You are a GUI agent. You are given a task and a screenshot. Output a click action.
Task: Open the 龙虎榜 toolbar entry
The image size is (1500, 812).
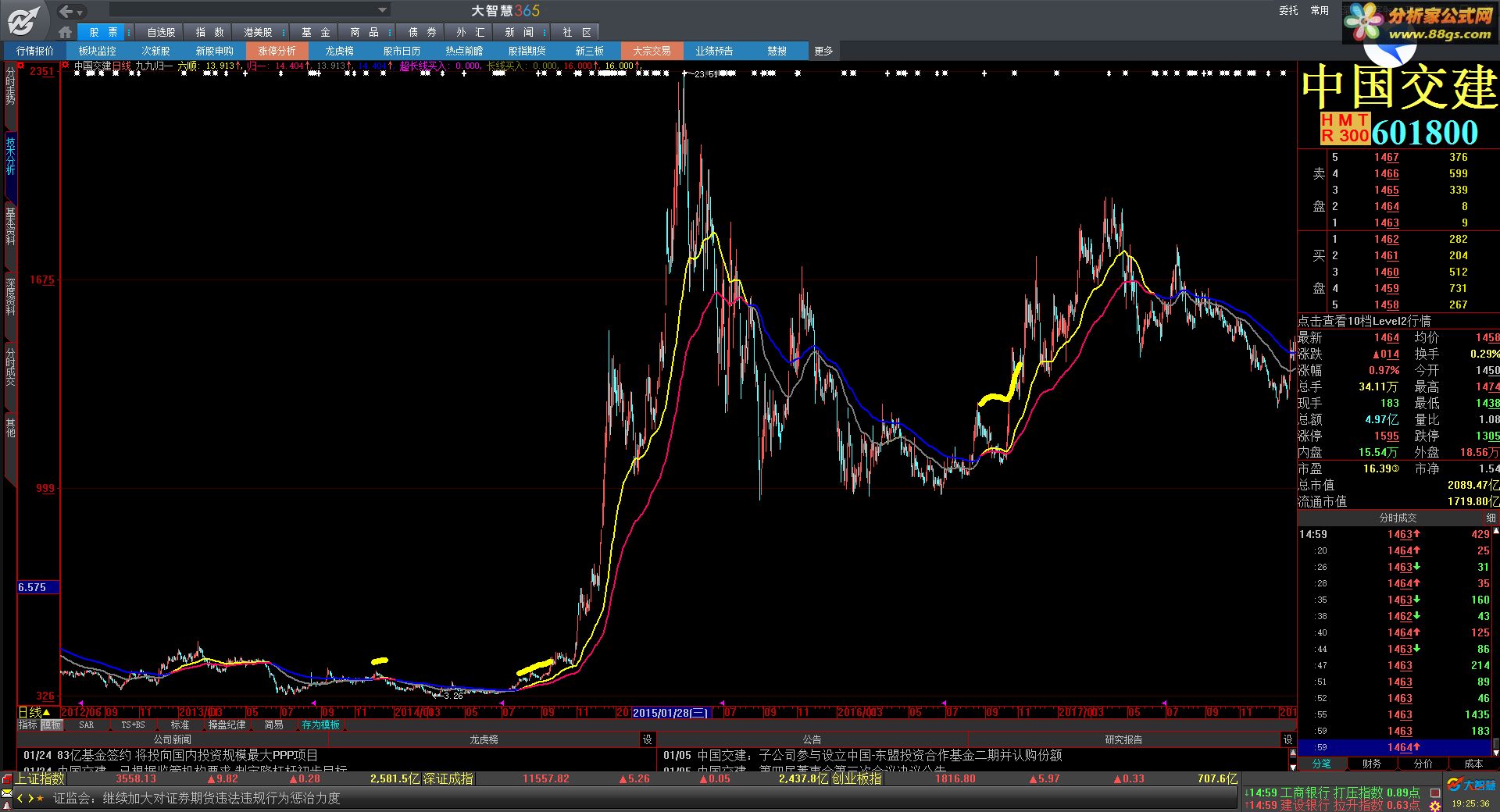click(339, 51)
